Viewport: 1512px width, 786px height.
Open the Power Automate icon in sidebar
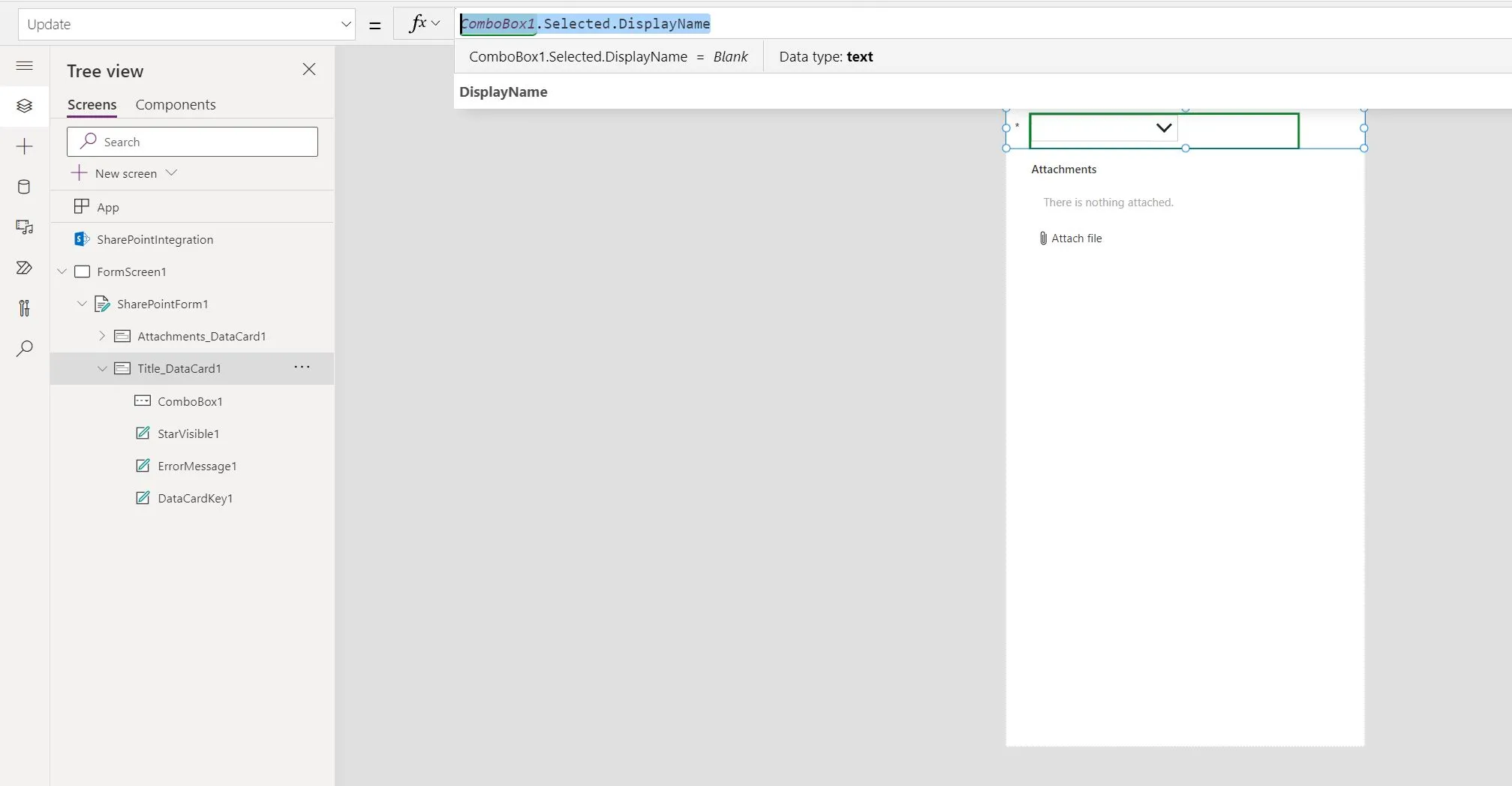[x=24, y=268]
